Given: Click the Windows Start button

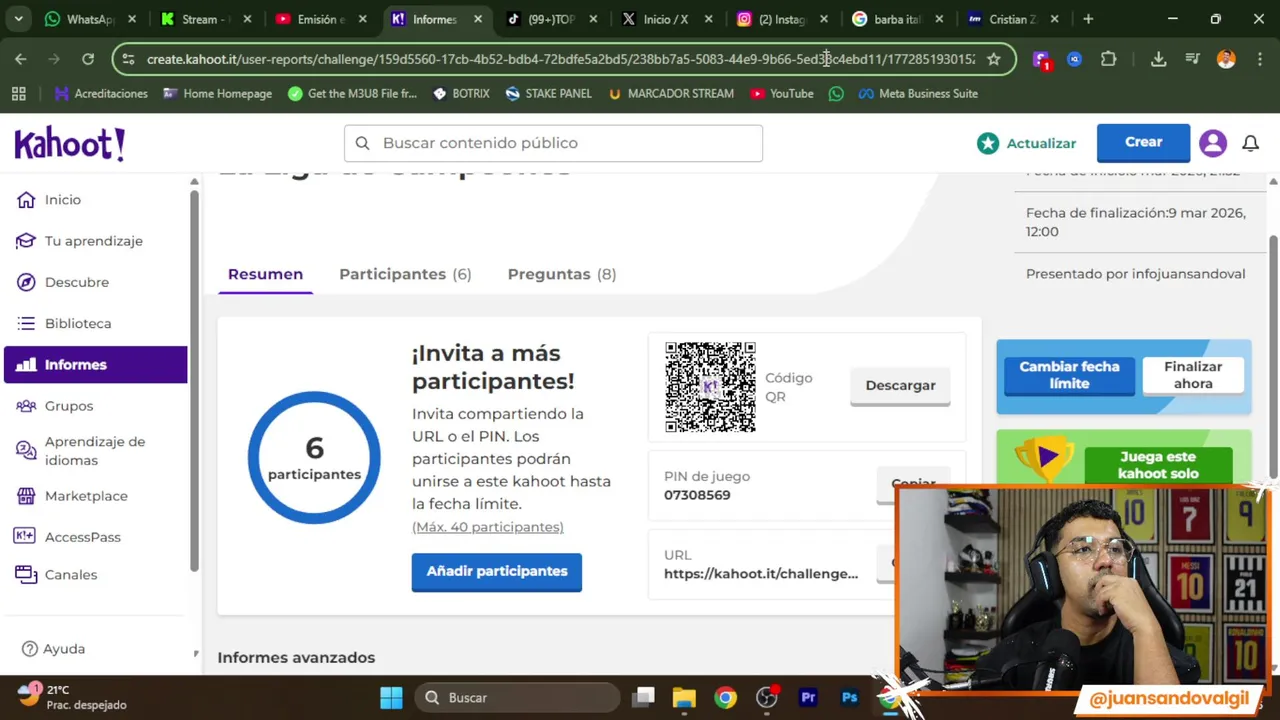Looking at the screenshot, I should pos(391,697).
